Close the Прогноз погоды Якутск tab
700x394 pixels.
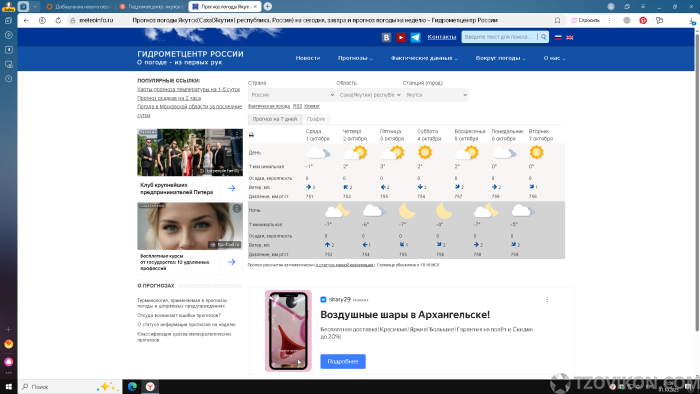tap(255, 7)
